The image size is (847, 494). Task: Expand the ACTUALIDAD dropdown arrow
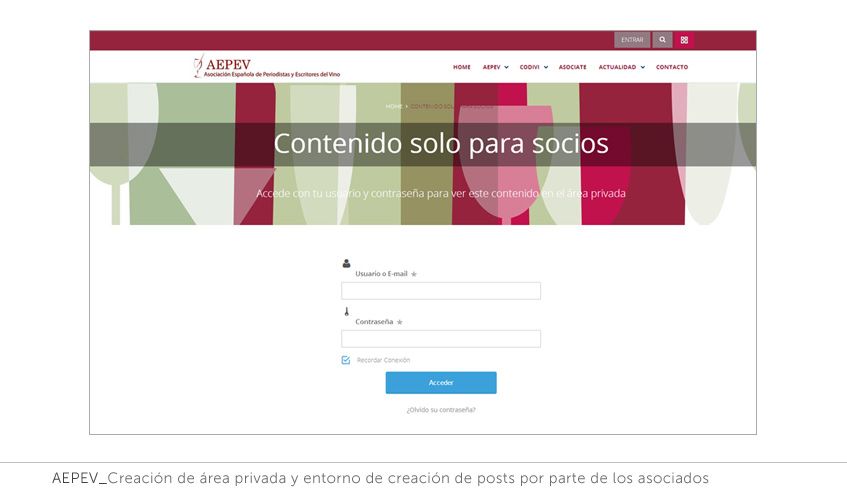click(643, 67)
